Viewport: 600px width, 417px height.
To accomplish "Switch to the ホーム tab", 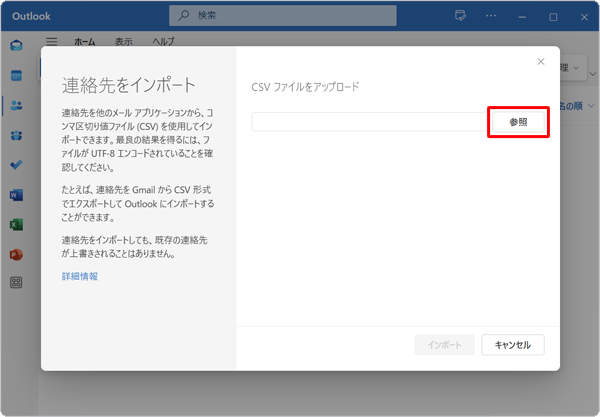I will 85,41.
